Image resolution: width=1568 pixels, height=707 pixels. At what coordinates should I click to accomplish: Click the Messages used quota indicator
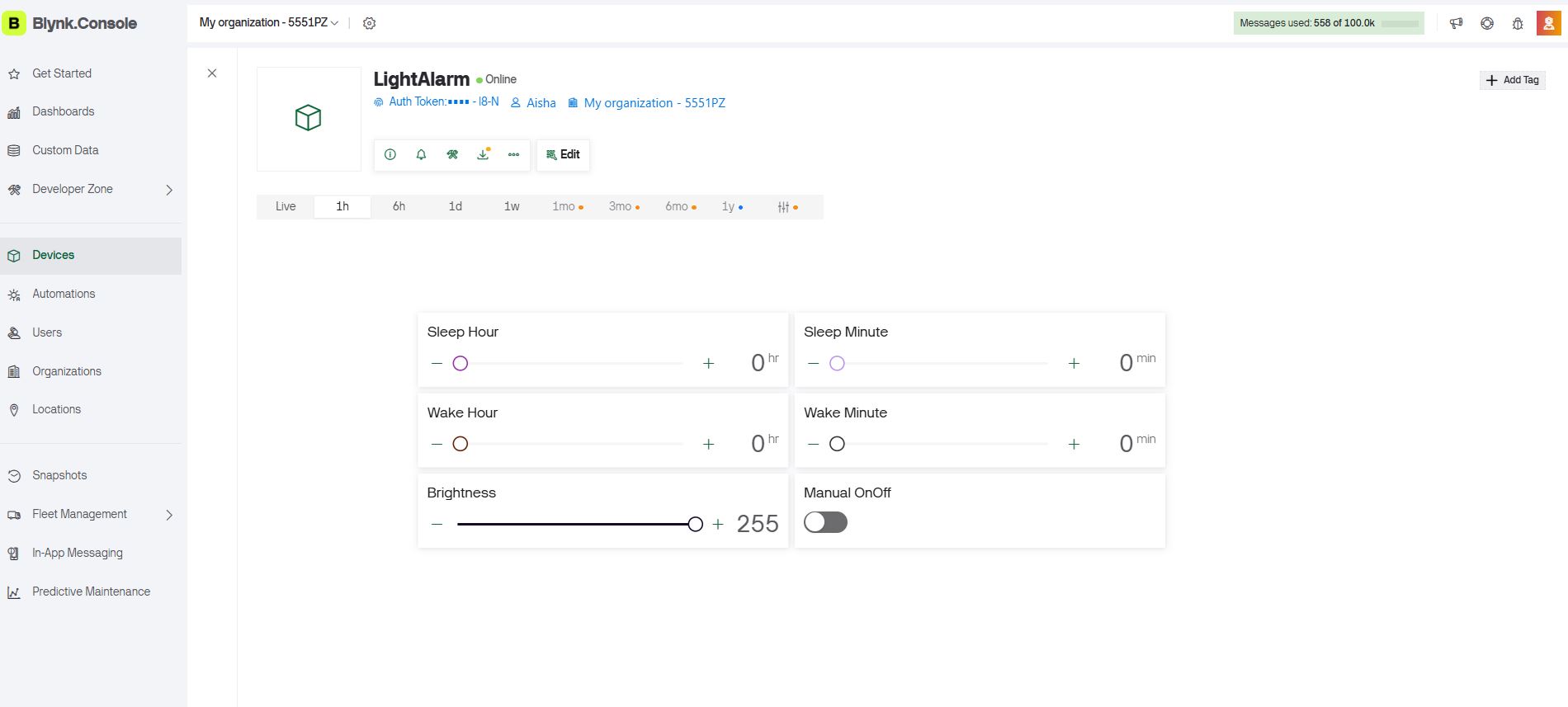[x=1329, y=23]
